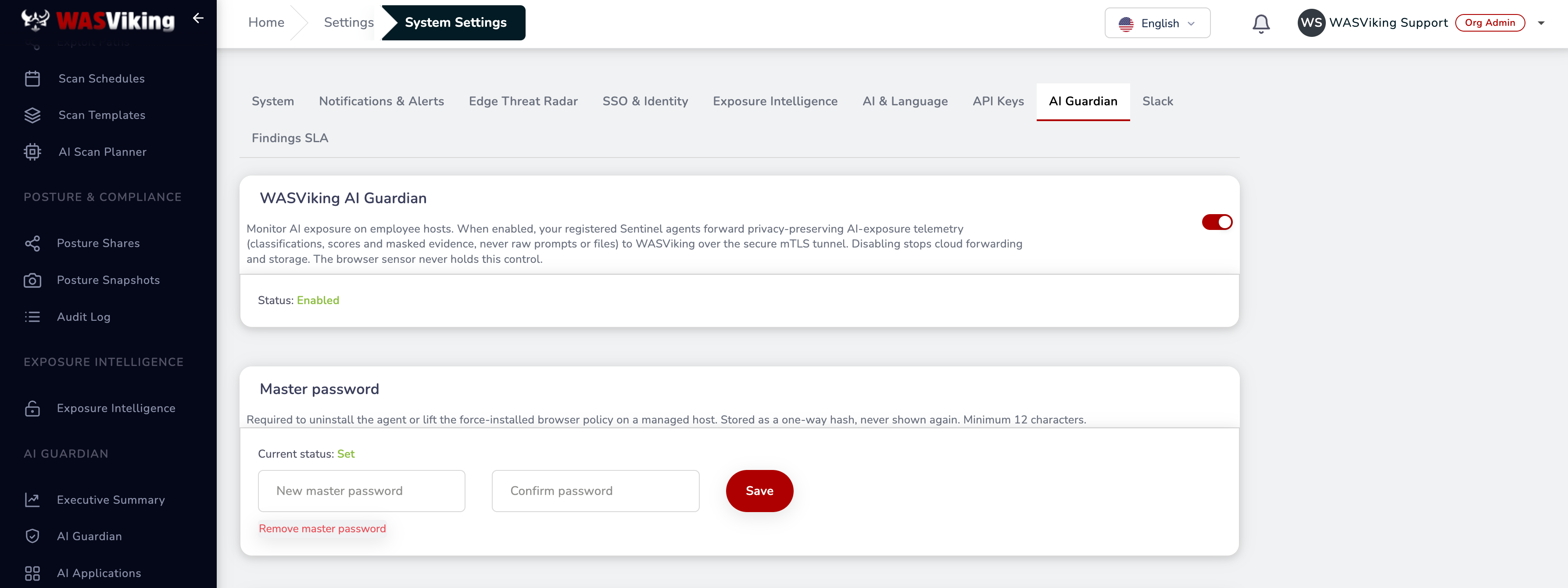Open AI Applications in sidebar

tap(99, 573)
